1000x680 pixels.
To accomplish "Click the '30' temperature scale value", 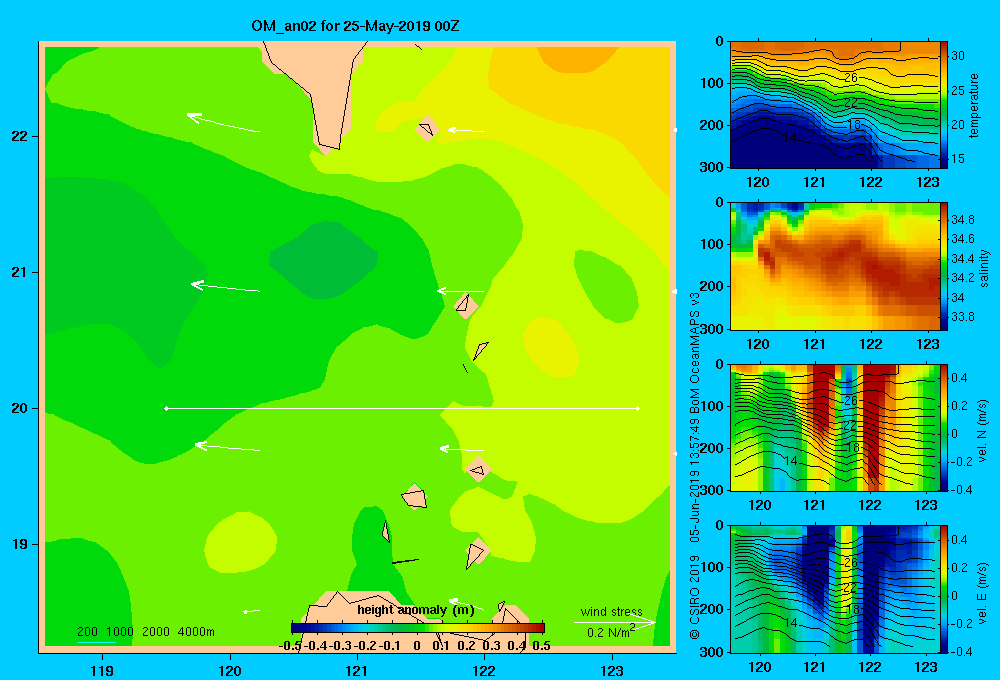I will click(x=958, y=55).
